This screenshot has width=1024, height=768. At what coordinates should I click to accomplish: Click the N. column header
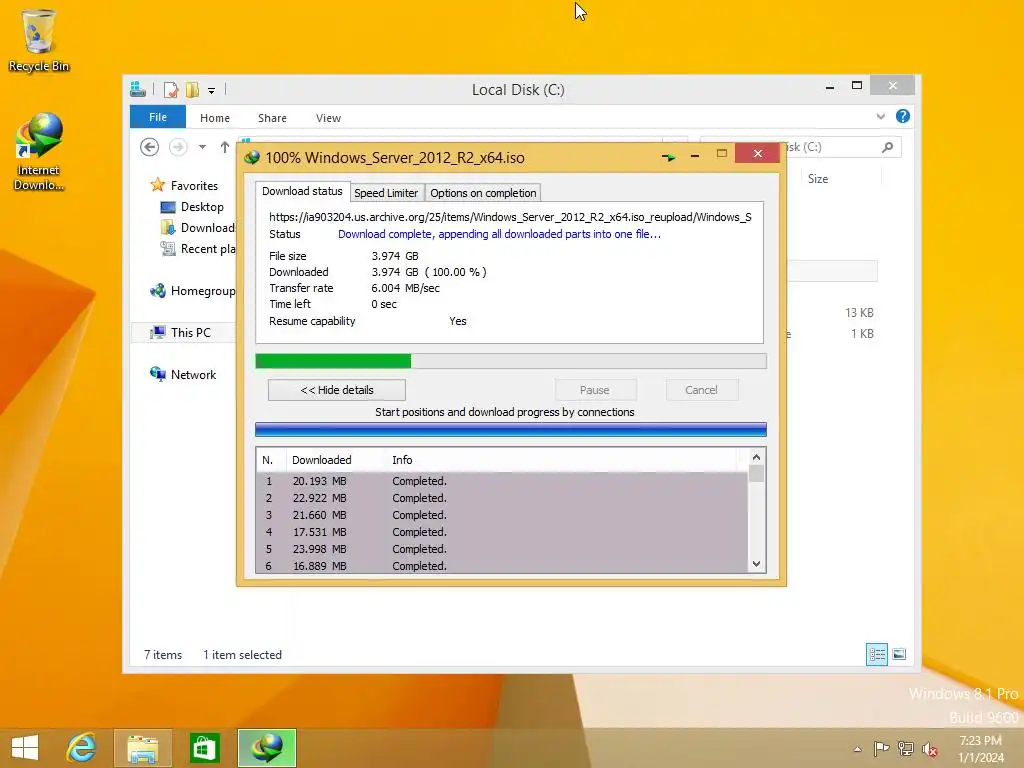pos(270,460)
